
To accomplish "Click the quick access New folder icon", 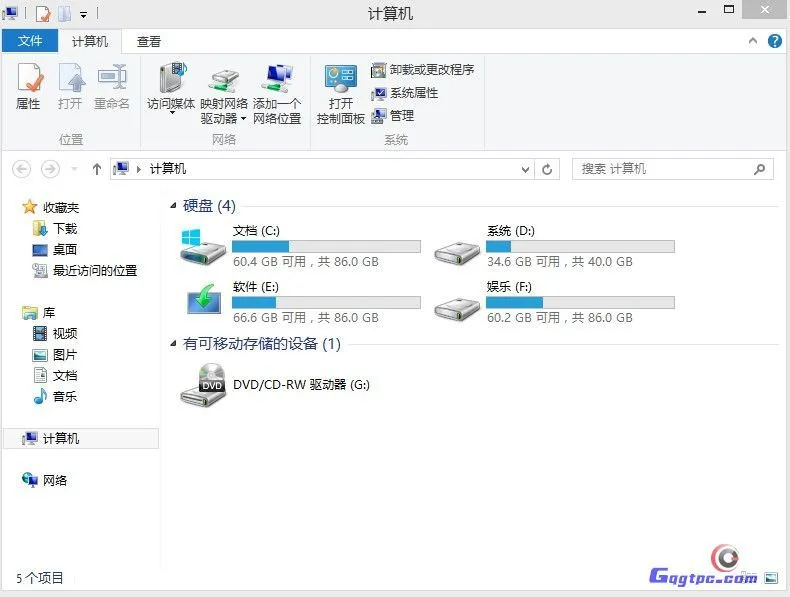I will pos(64,14).
